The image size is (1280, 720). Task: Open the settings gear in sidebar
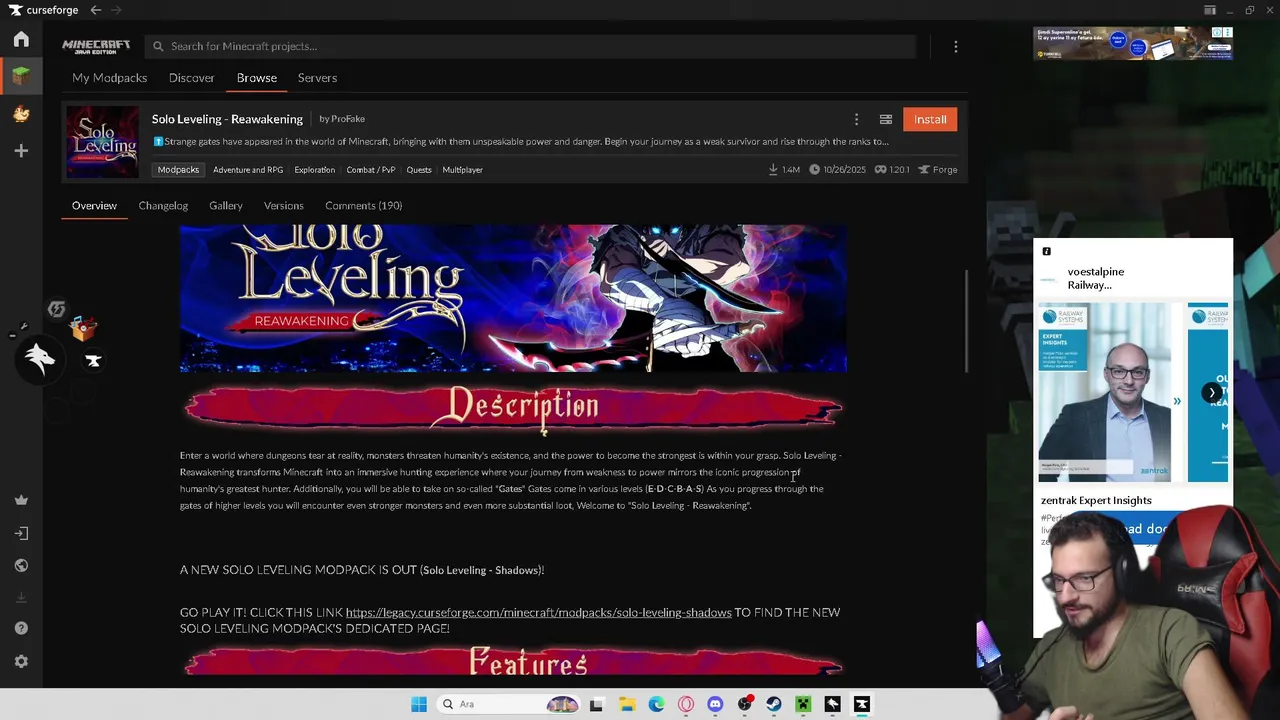[21, 661]
